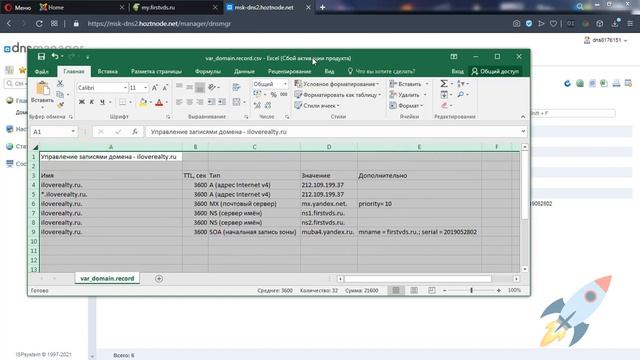Apply percent style to the cells
640x360 pixels.
tap(273, 95)
